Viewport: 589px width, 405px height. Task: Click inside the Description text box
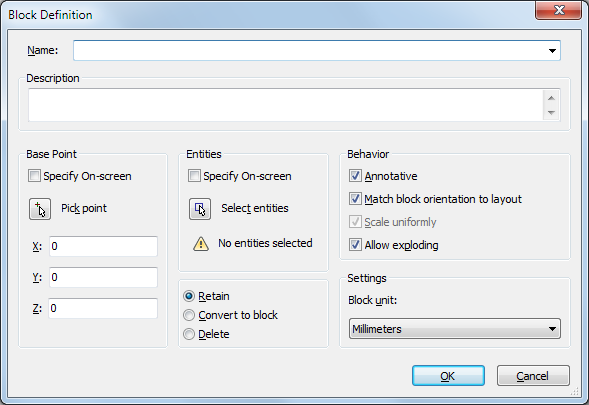pos(285,105)
